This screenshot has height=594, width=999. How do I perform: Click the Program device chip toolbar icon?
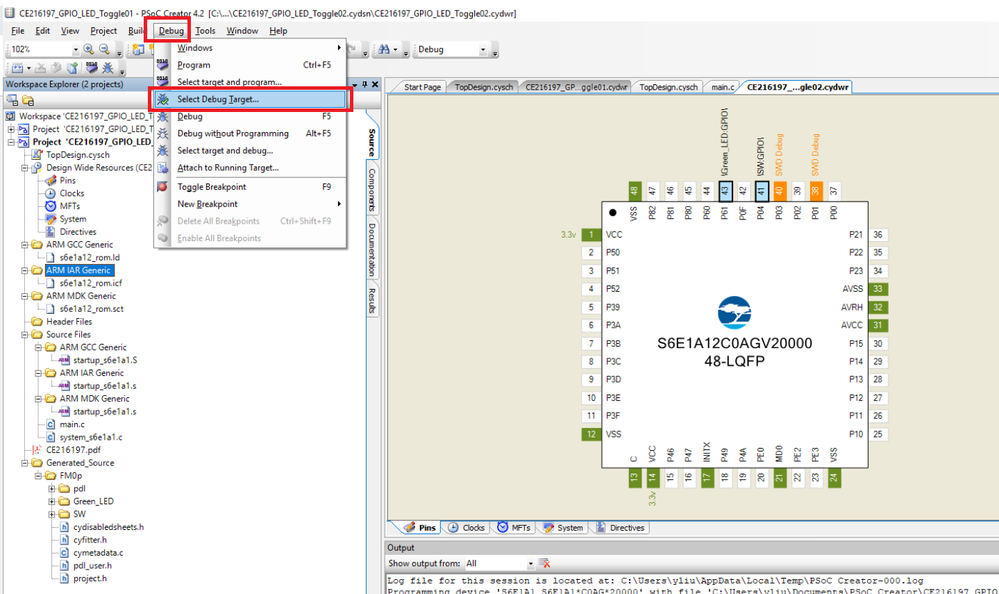point(91,67)
